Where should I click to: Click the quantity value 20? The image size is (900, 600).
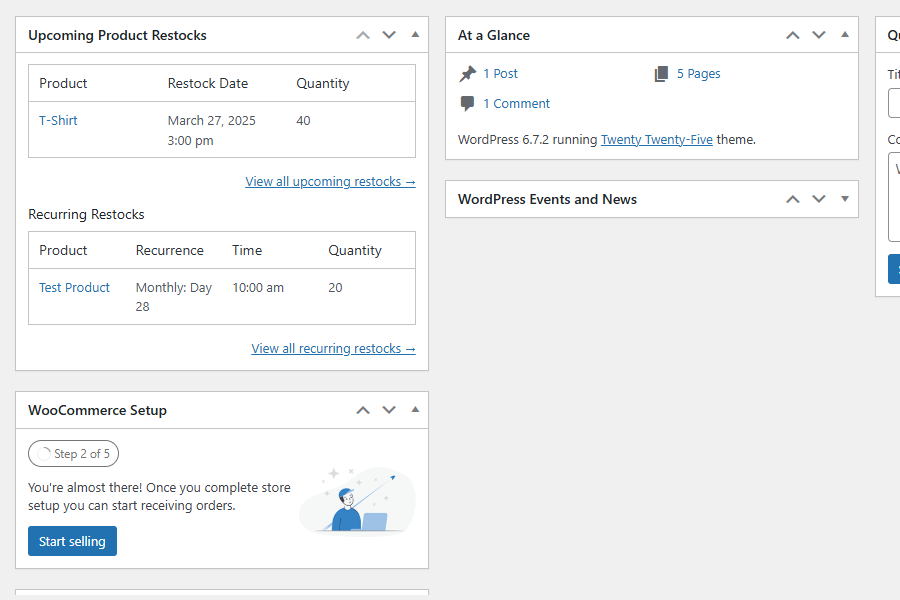click(x=335, y=288)
